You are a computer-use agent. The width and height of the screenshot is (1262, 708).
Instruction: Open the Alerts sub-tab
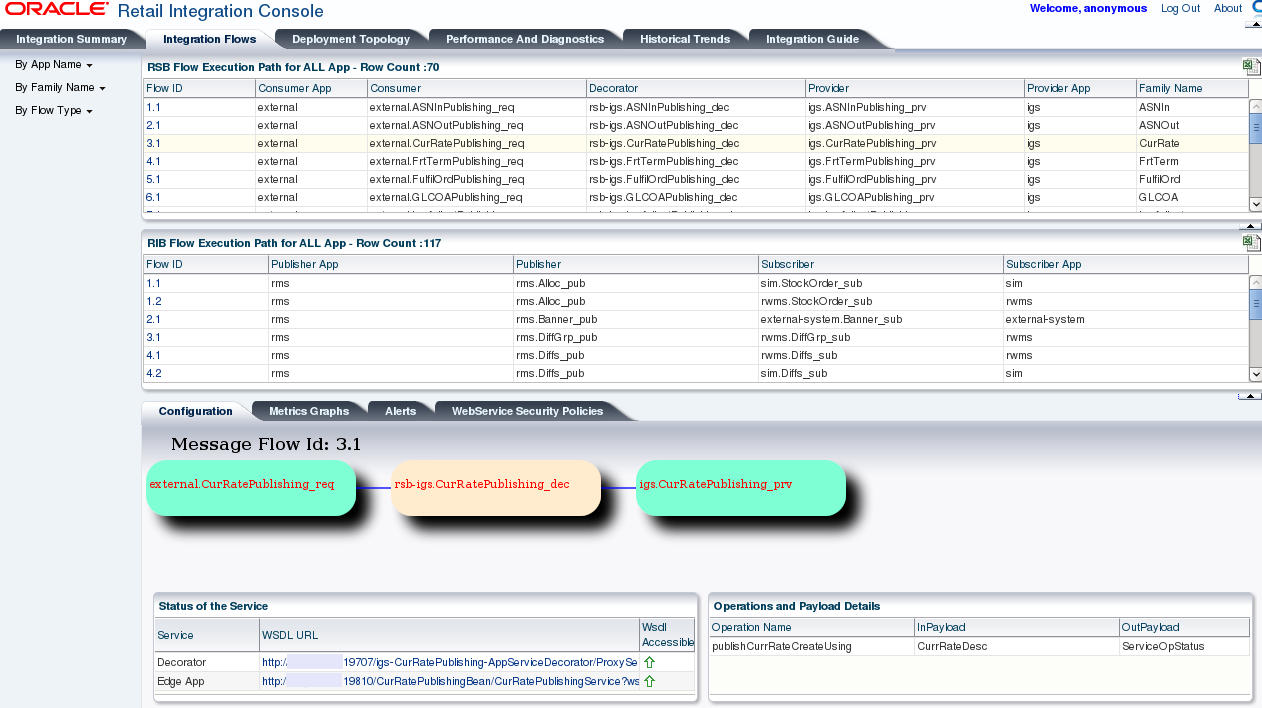click(400, 411)
